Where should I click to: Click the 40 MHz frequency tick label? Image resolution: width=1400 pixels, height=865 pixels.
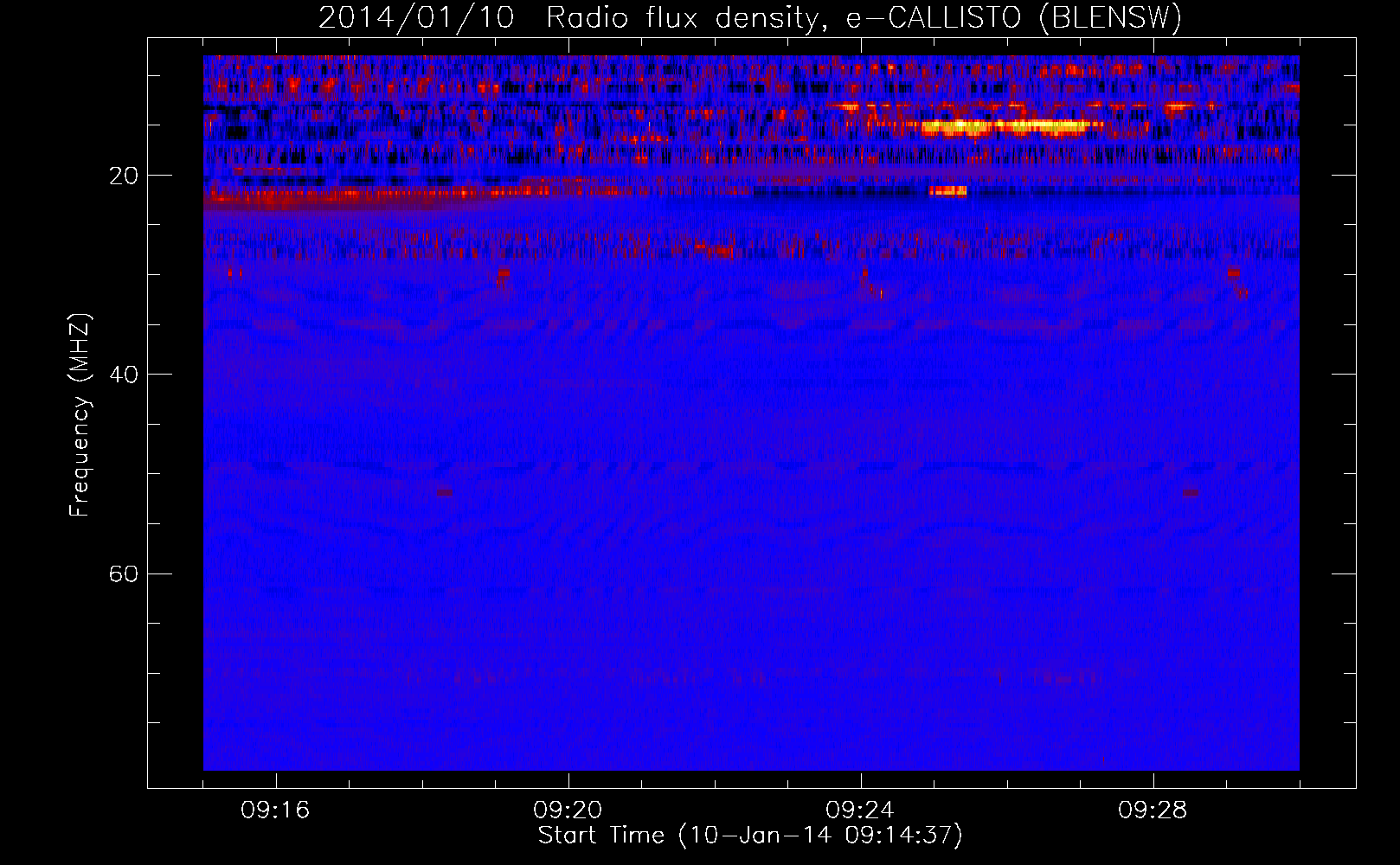click(124, 375)
